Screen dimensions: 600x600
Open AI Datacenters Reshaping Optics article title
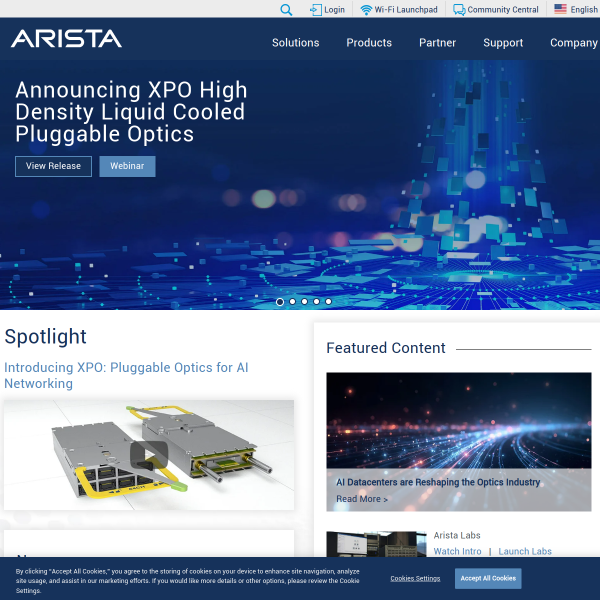438,482
